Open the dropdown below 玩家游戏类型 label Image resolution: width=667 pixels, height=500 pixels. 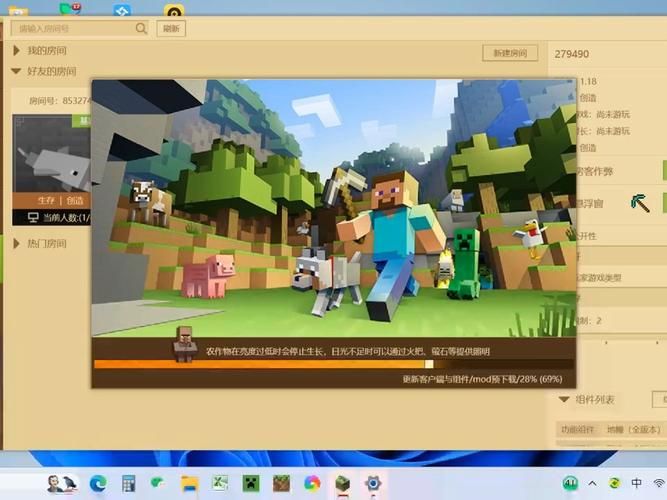pyautogui.click(x=621, y=298)
